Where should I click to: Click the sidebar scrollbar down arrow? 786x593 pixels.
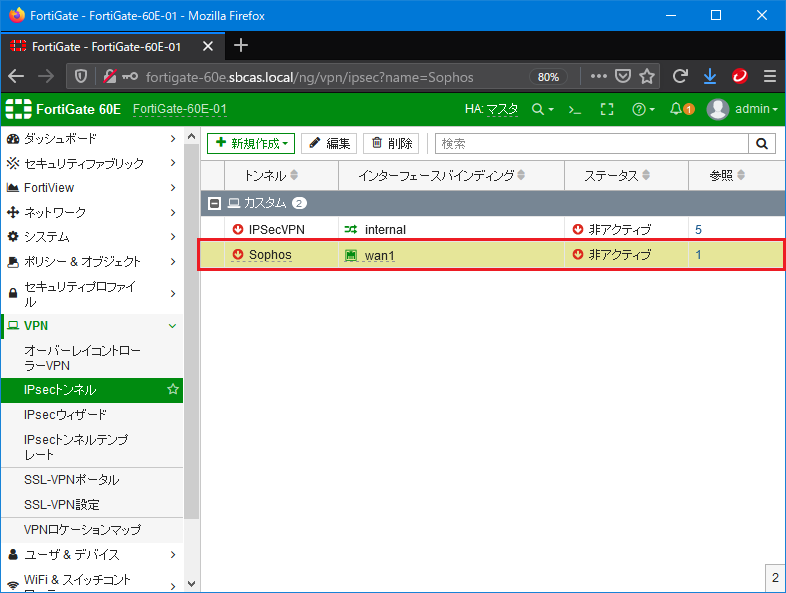191,583
